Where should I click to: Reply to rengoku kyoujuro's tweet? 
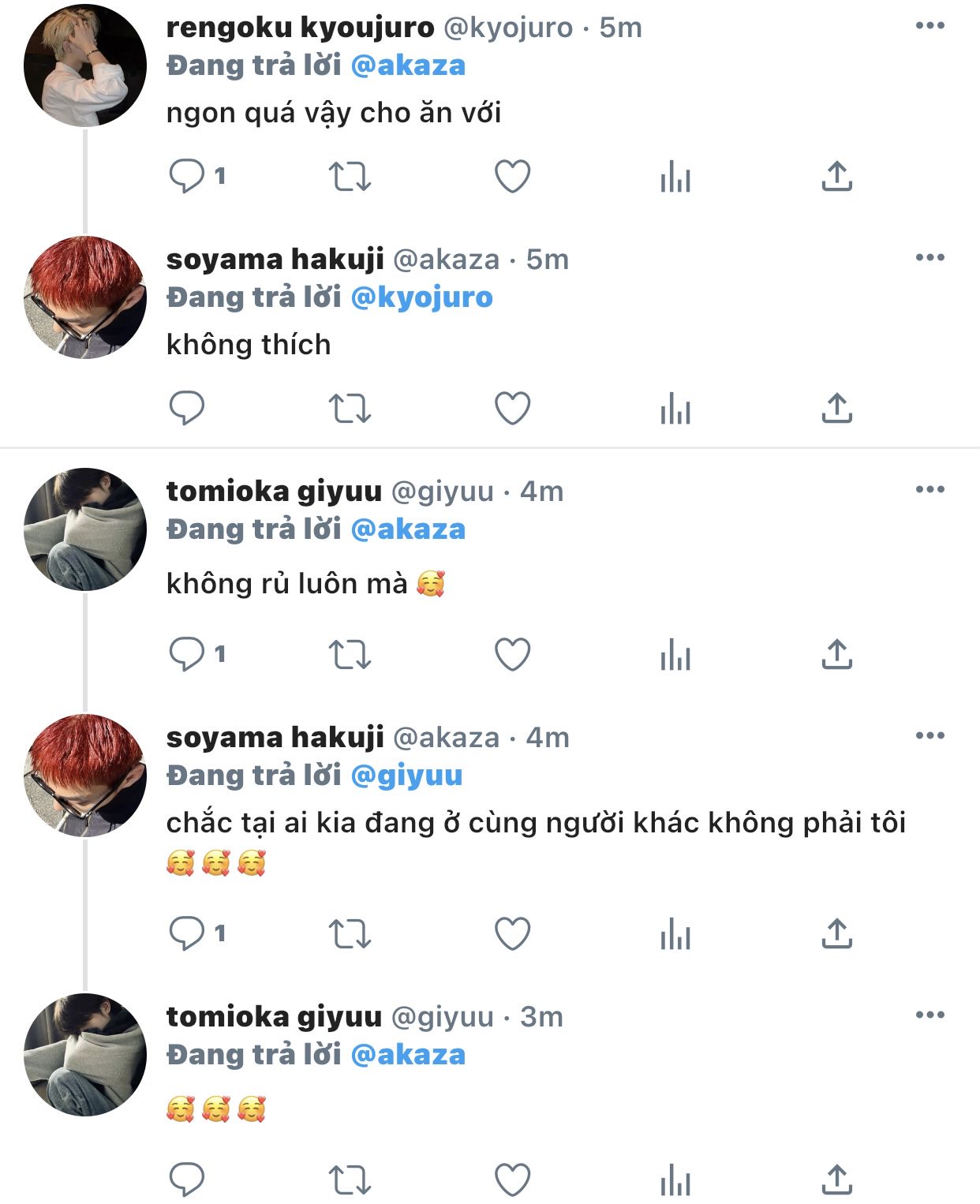[x=187, y=176]
